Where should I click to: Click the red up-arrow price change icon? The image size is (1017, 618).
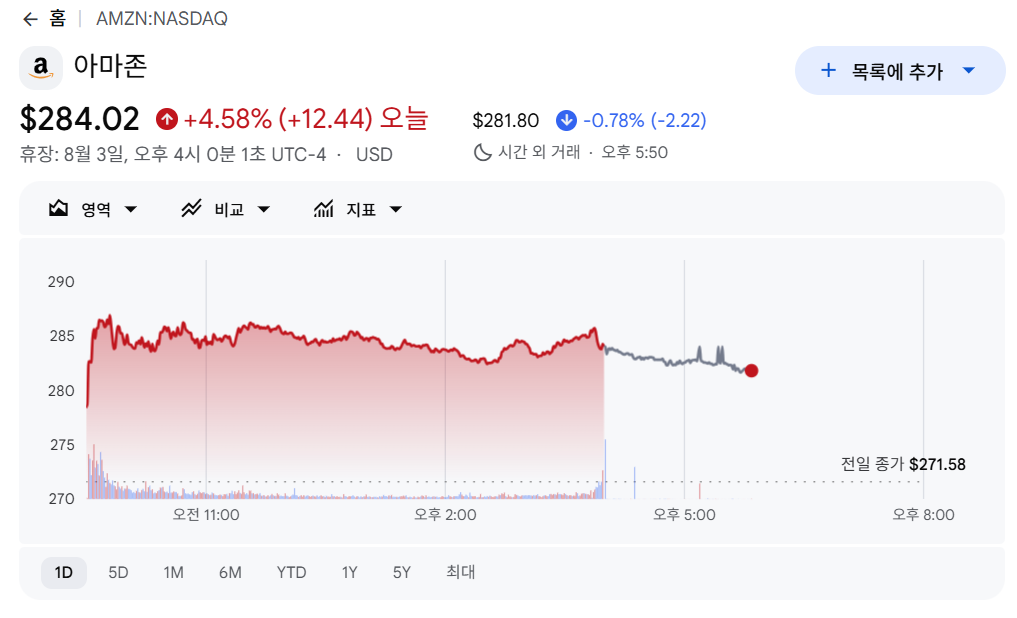tap(167, 119)
